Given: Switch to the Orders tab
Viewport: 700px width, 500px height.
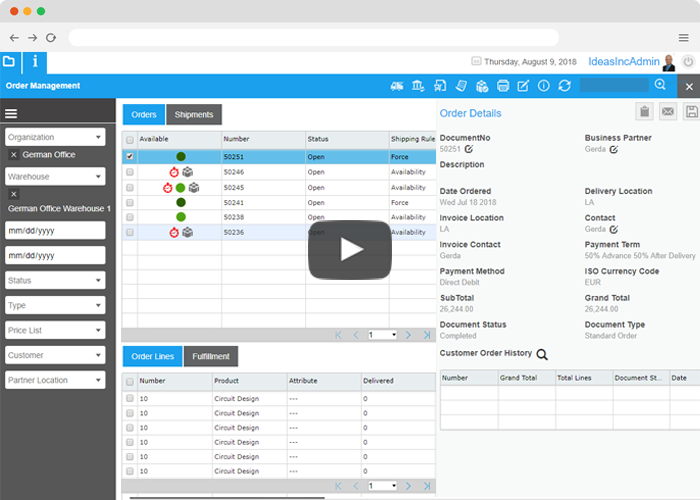Looking at the screenshot, I should pos(144,115).
